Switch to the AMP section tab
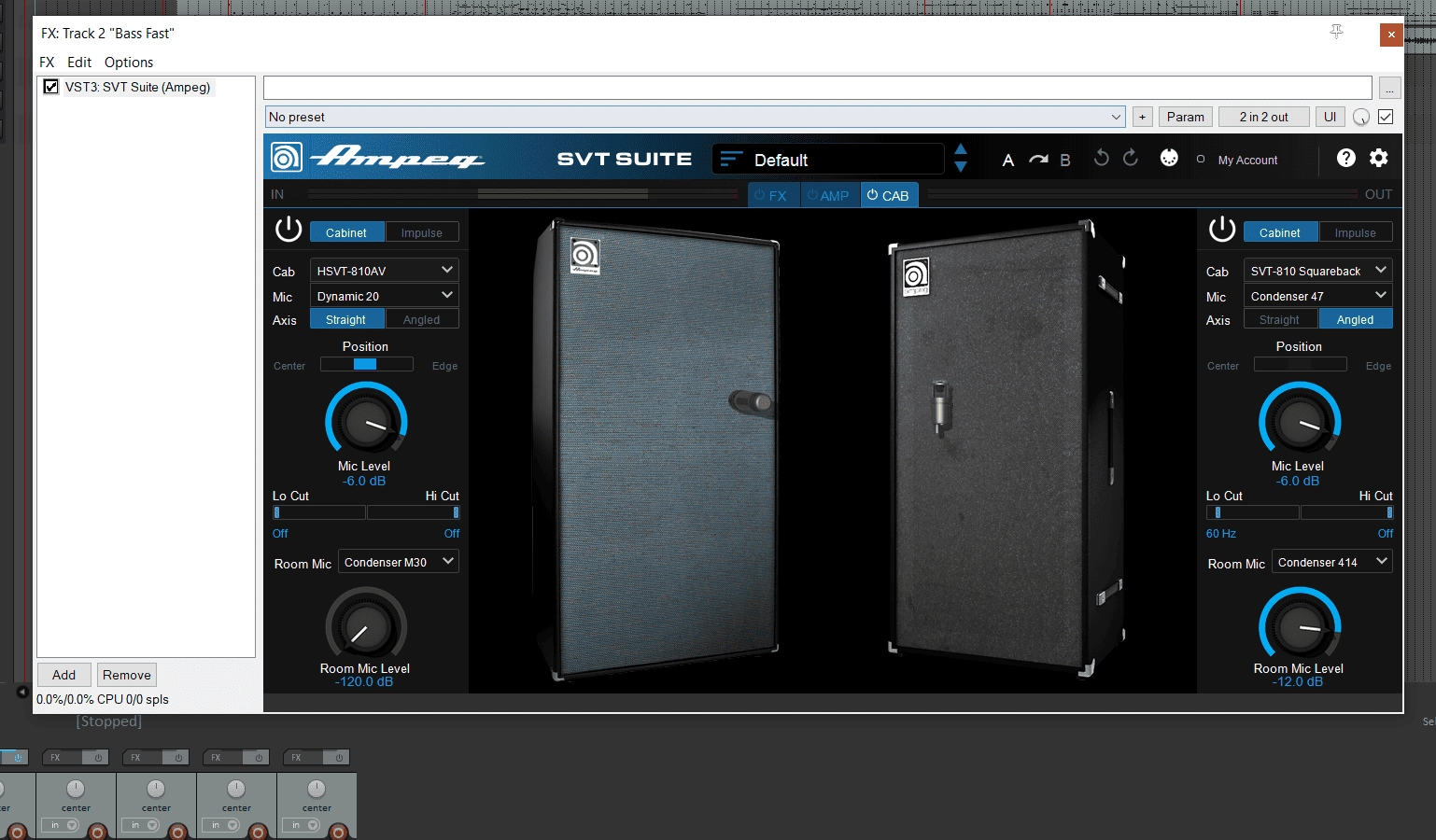Image resolution: width=1436 pixels, height=840 pixels. pyautogui.click(x=828, y=195)
